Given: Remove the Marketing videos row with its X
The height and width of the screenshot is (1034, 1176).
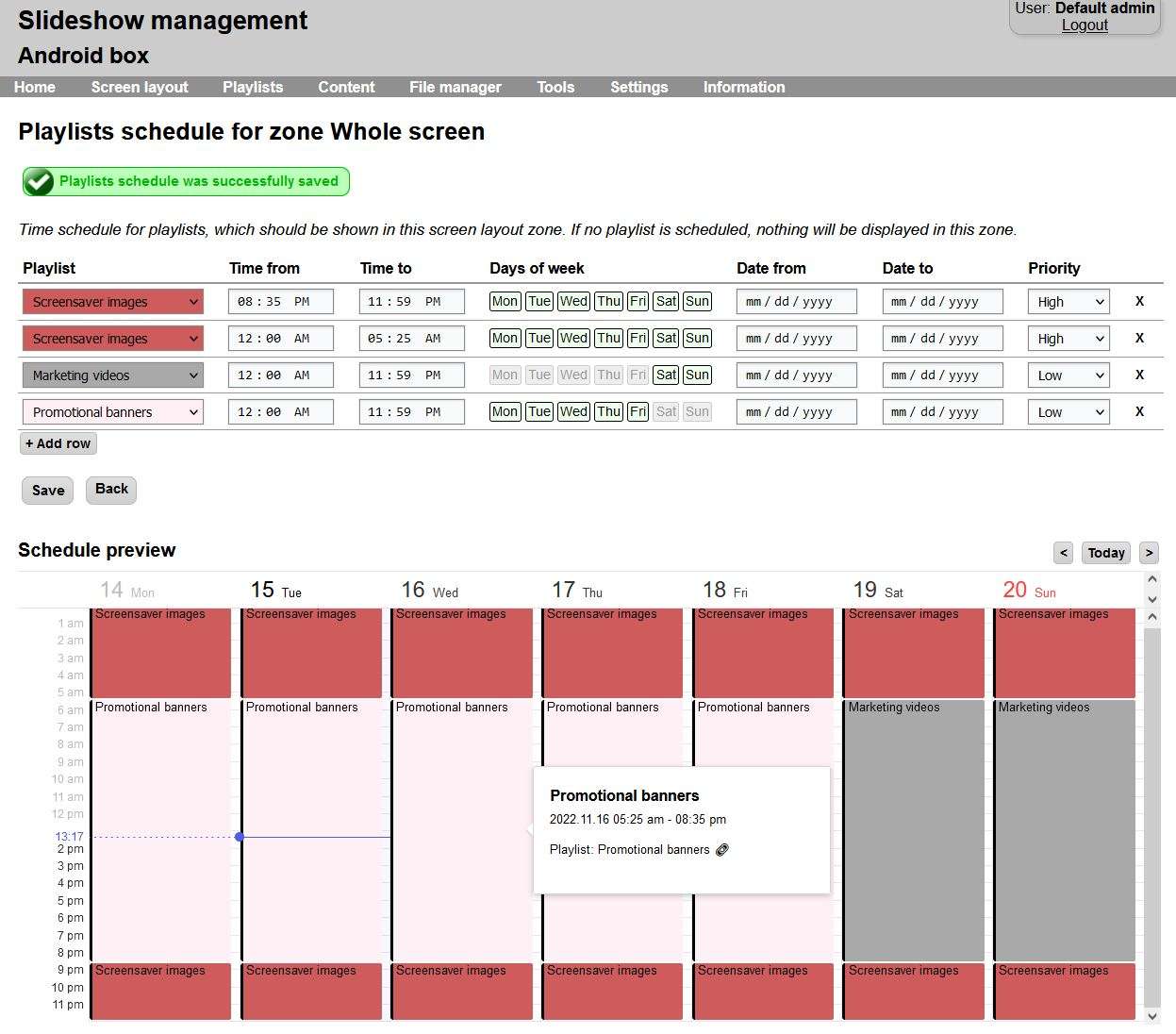Looking at the screenshot, I should [1139, 375].
